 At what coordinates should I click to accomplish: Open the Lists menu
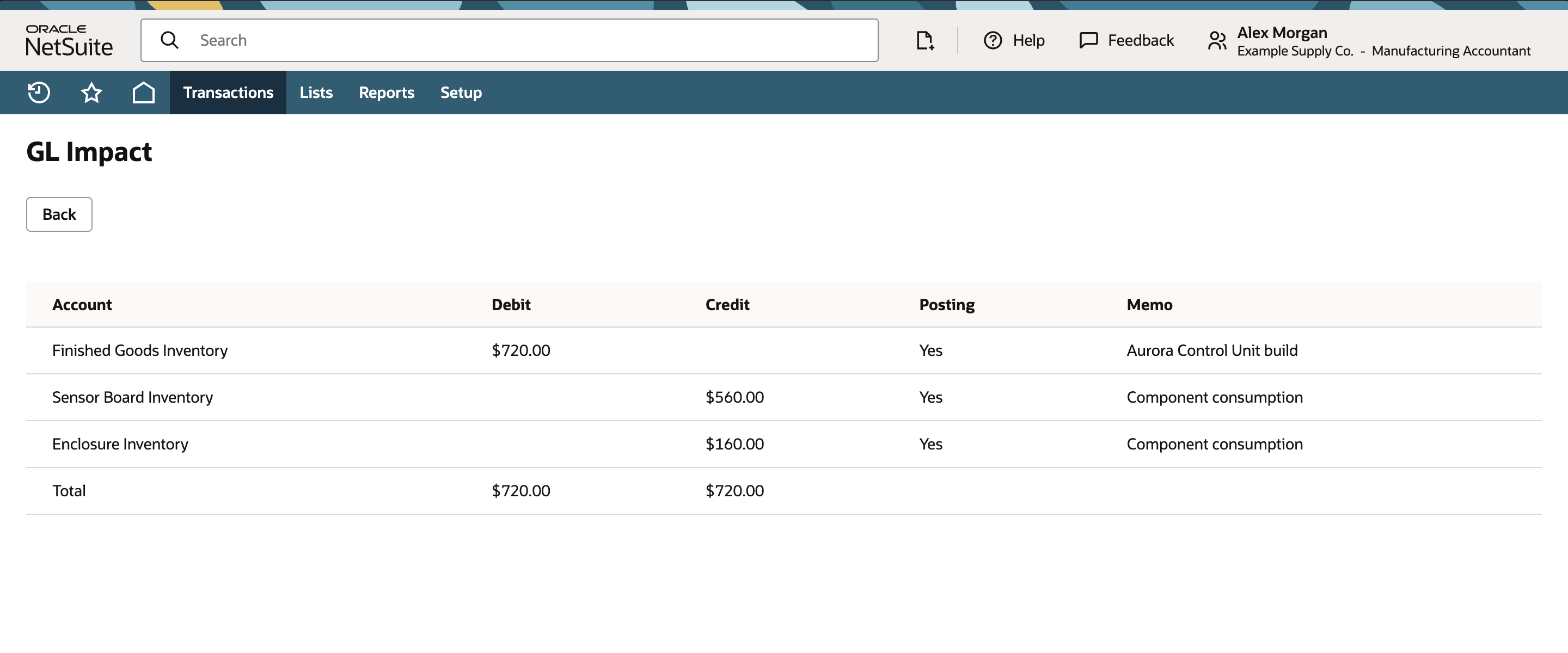316,93
